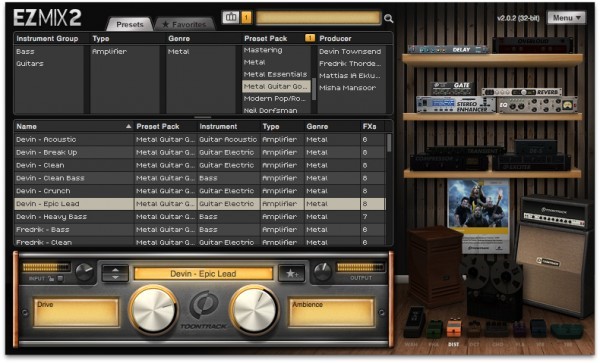Click the orange badge in Preset Pack header
Viewport: 600px width, 363px height.
[310, 38]
